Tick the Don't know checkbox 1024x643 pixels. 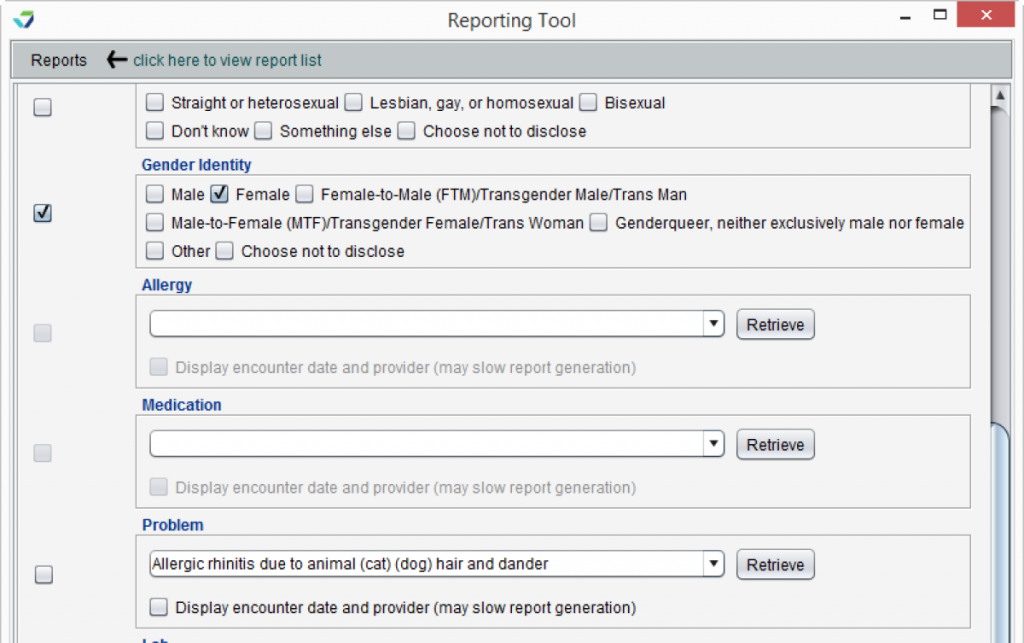(155, 131)
